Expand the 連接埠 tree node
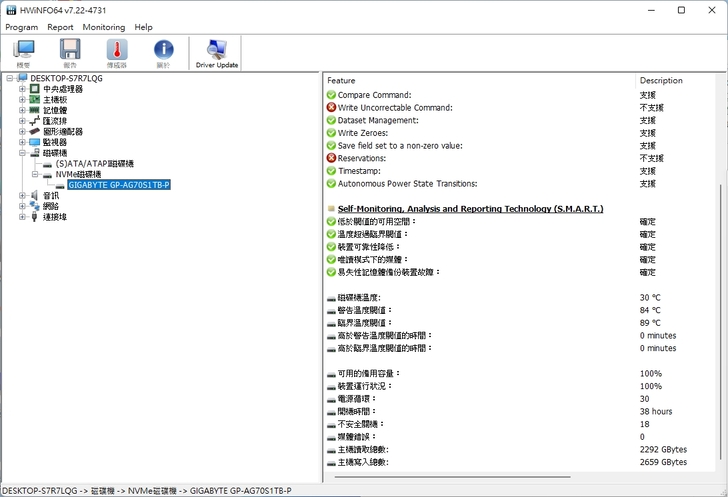Screen dimensions: 728x497 22,217
